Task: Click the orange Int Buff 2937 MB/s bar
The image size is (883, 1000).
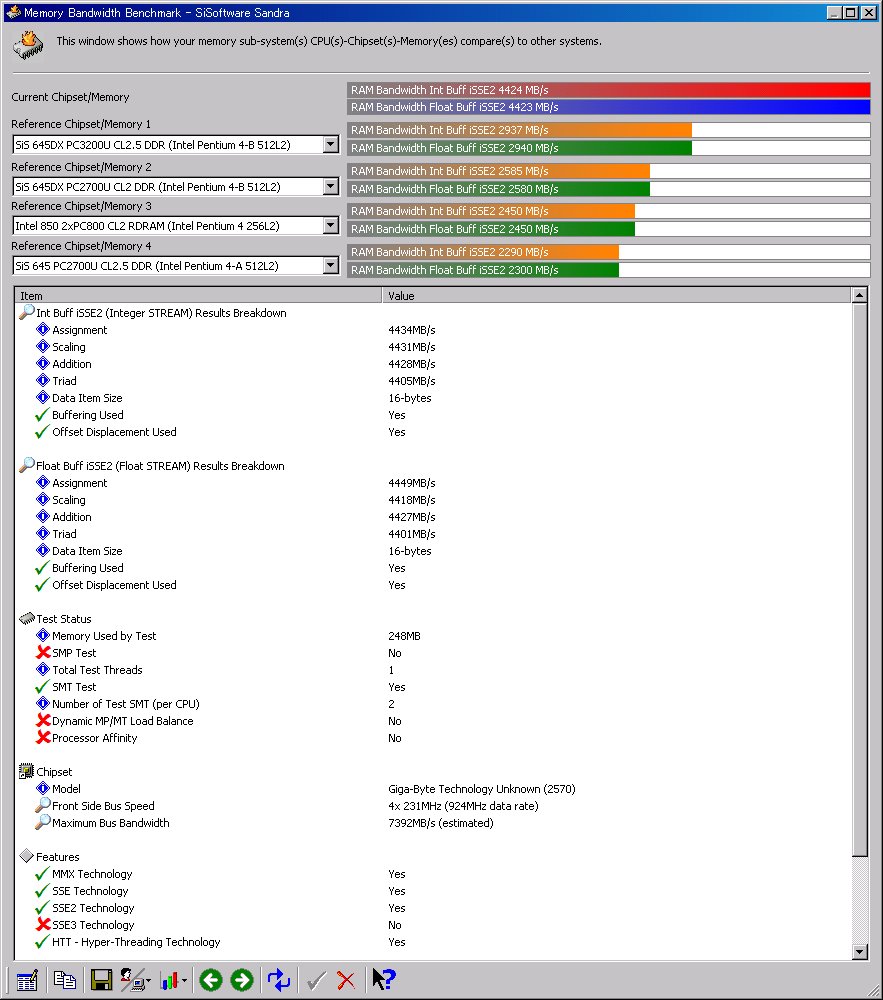Action: click(x=520, y=130)
